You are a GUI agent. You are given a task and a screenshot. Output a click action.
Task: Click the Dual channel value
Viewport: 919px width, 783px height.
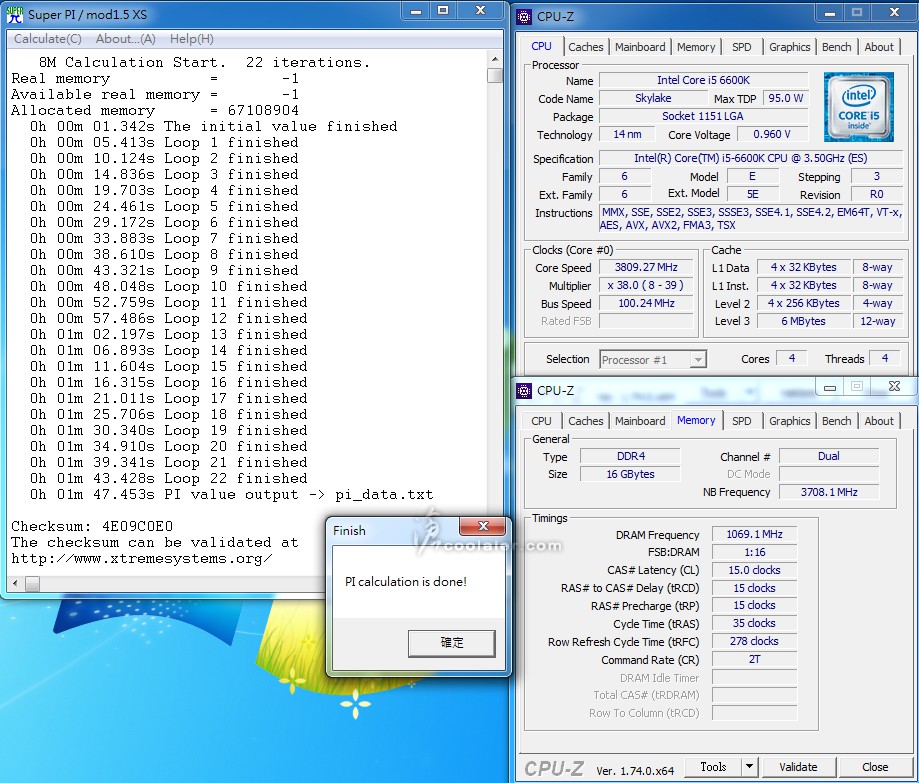tap(829, 456)
